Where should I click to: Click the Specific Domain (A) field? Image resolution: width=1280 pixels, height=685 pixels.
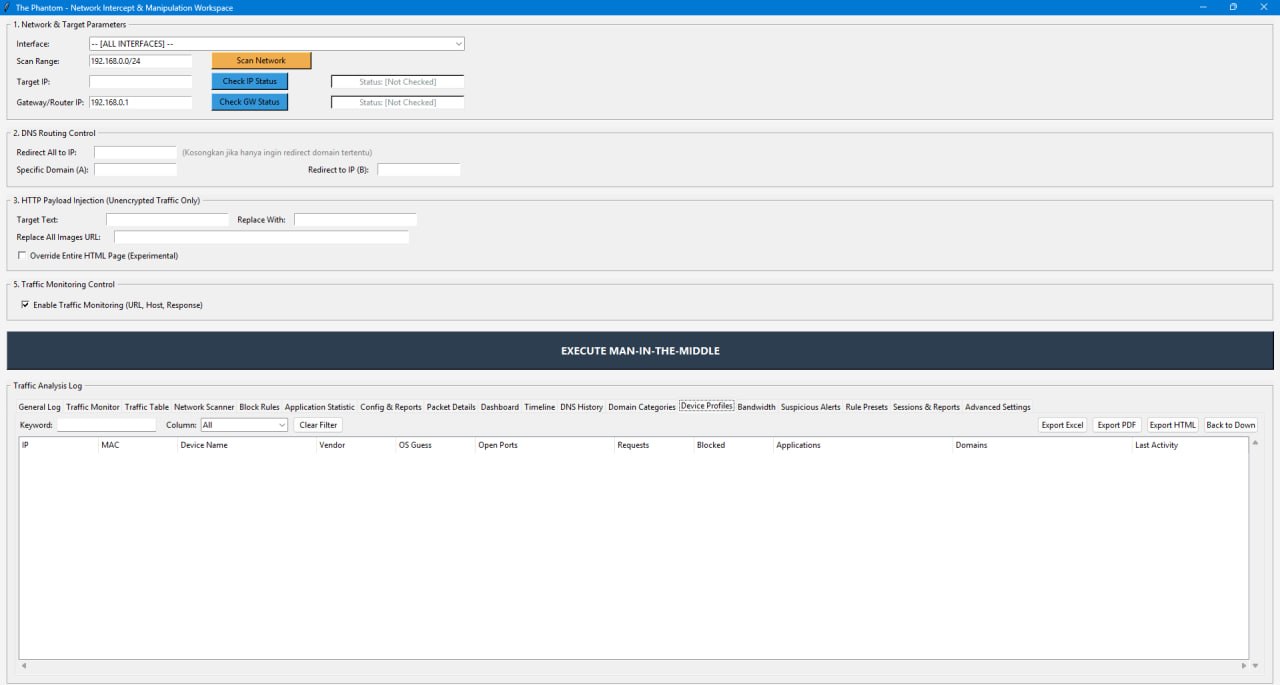pos(135,170)
